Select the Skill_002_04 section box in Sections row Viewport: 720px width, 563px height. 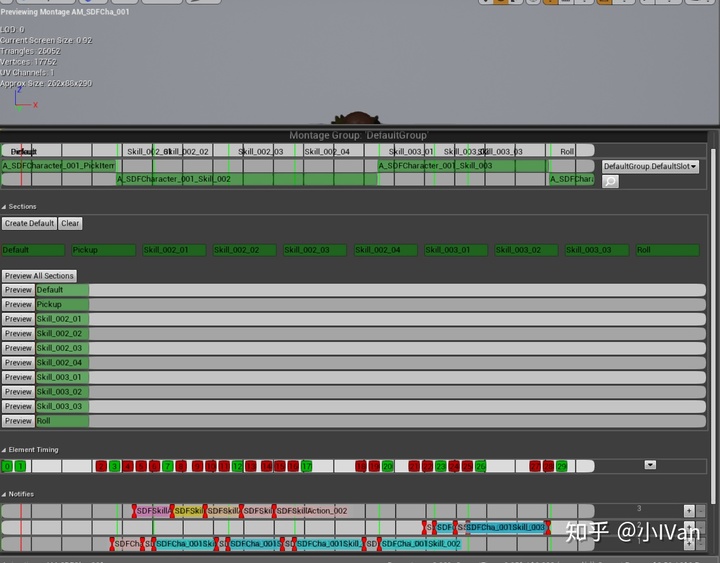point(386,250)
